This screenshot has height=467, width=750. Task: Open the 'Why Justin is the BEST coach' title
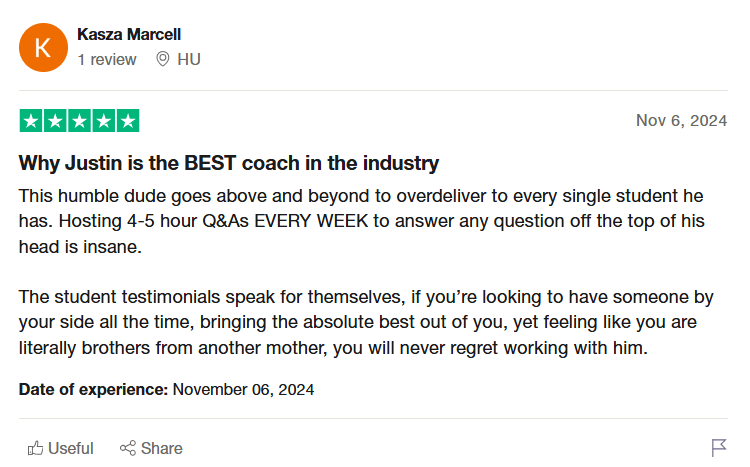tap(229, 163)
